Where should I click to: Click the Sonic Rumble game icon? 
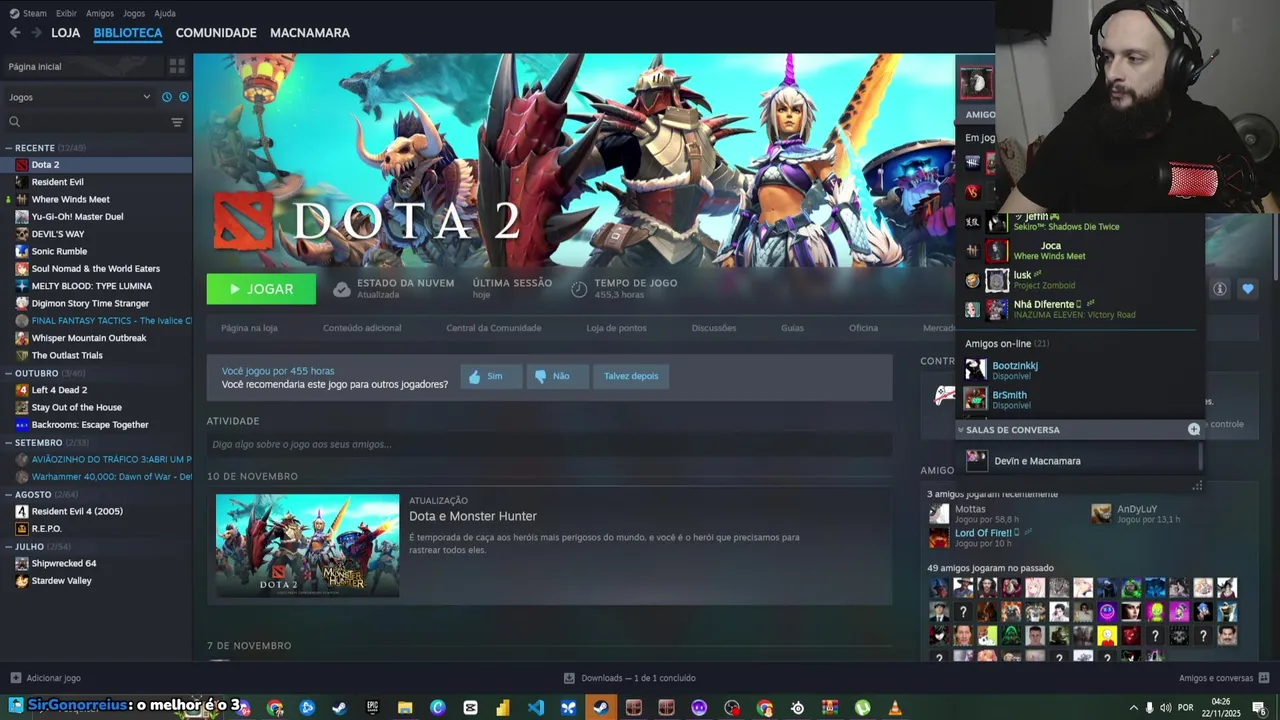coord(21,251)
